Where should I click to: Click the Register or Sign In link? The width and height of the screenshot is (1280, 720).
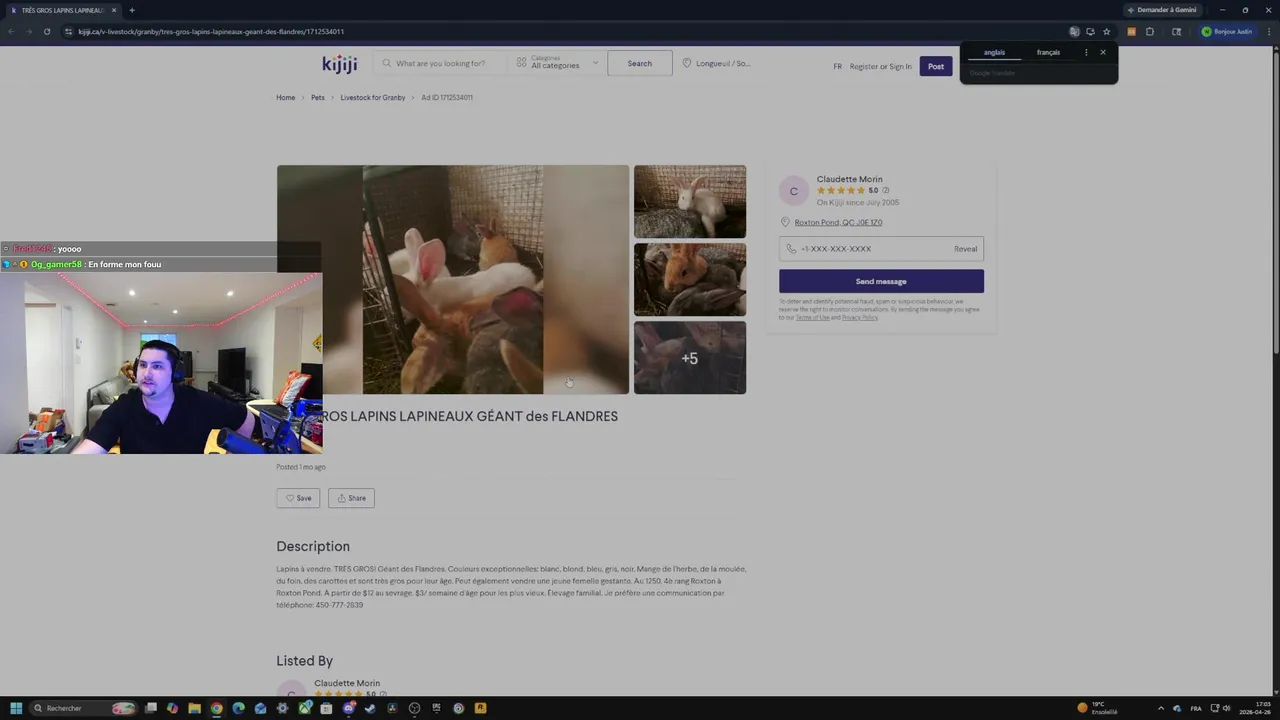coord(881,66)
